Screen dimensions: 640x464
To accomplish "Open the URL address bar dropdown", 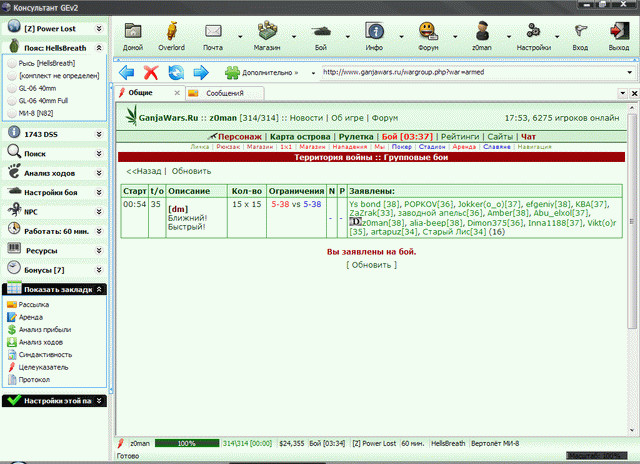I will click(630, 73).
